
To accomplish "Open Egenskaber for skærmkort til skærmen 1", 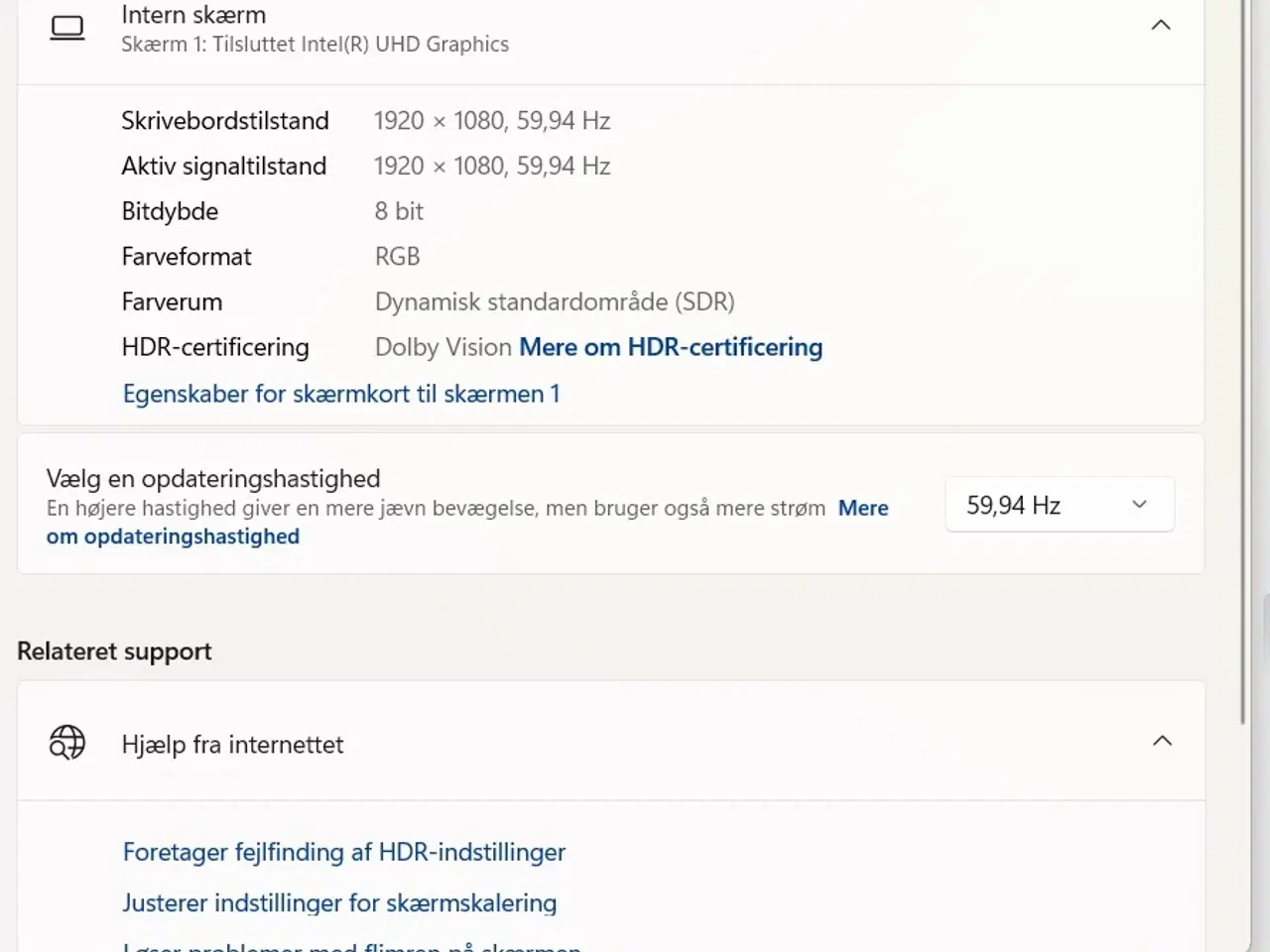I will tap(341, 394).
